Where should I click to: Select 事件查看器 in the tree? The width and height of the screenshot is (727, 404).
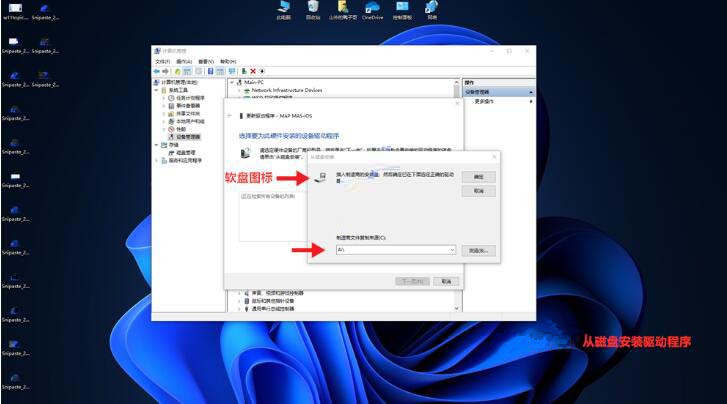pos(184,106)
